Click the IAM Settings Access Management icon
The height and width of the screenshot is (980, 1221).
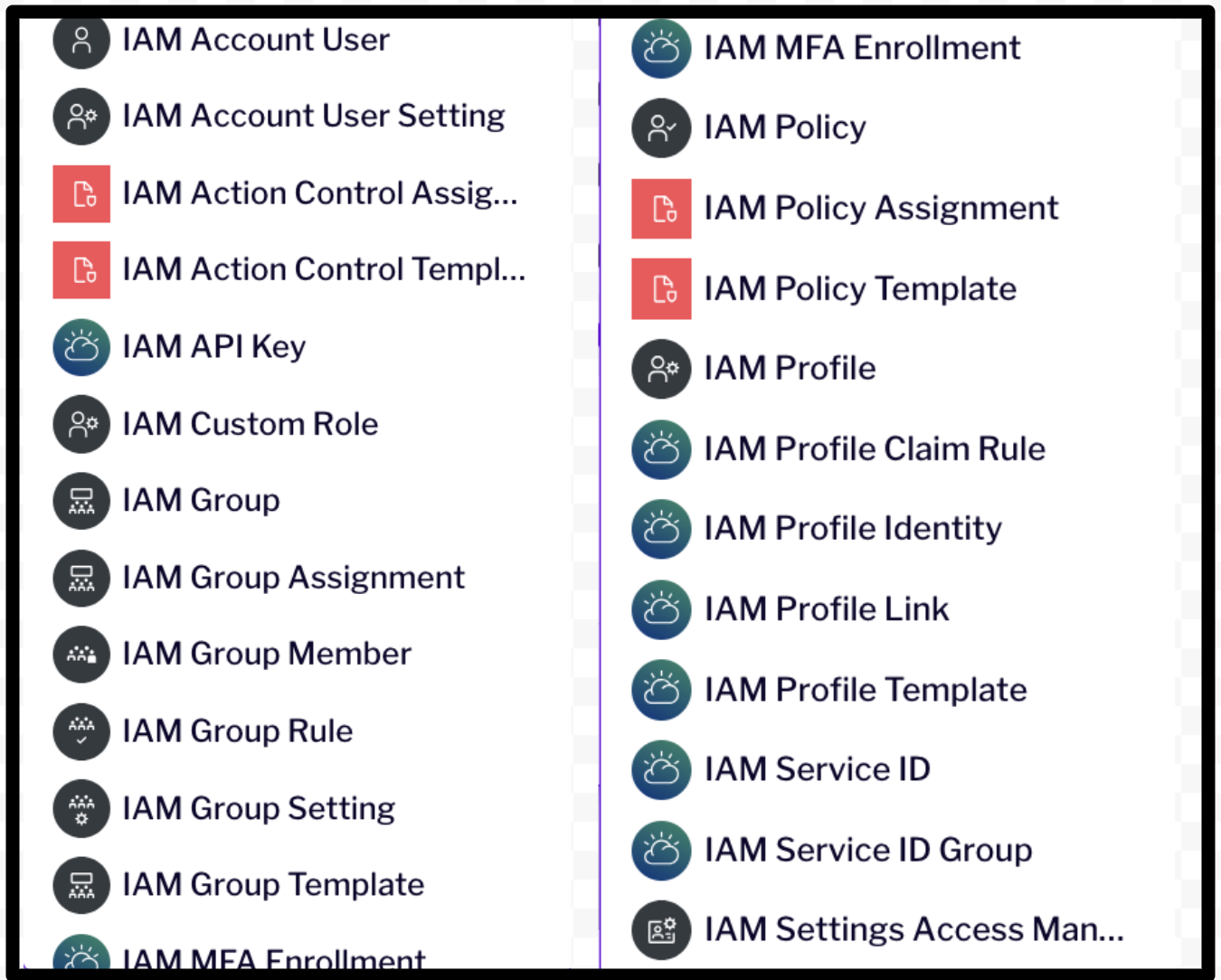[x=661, y=929]
